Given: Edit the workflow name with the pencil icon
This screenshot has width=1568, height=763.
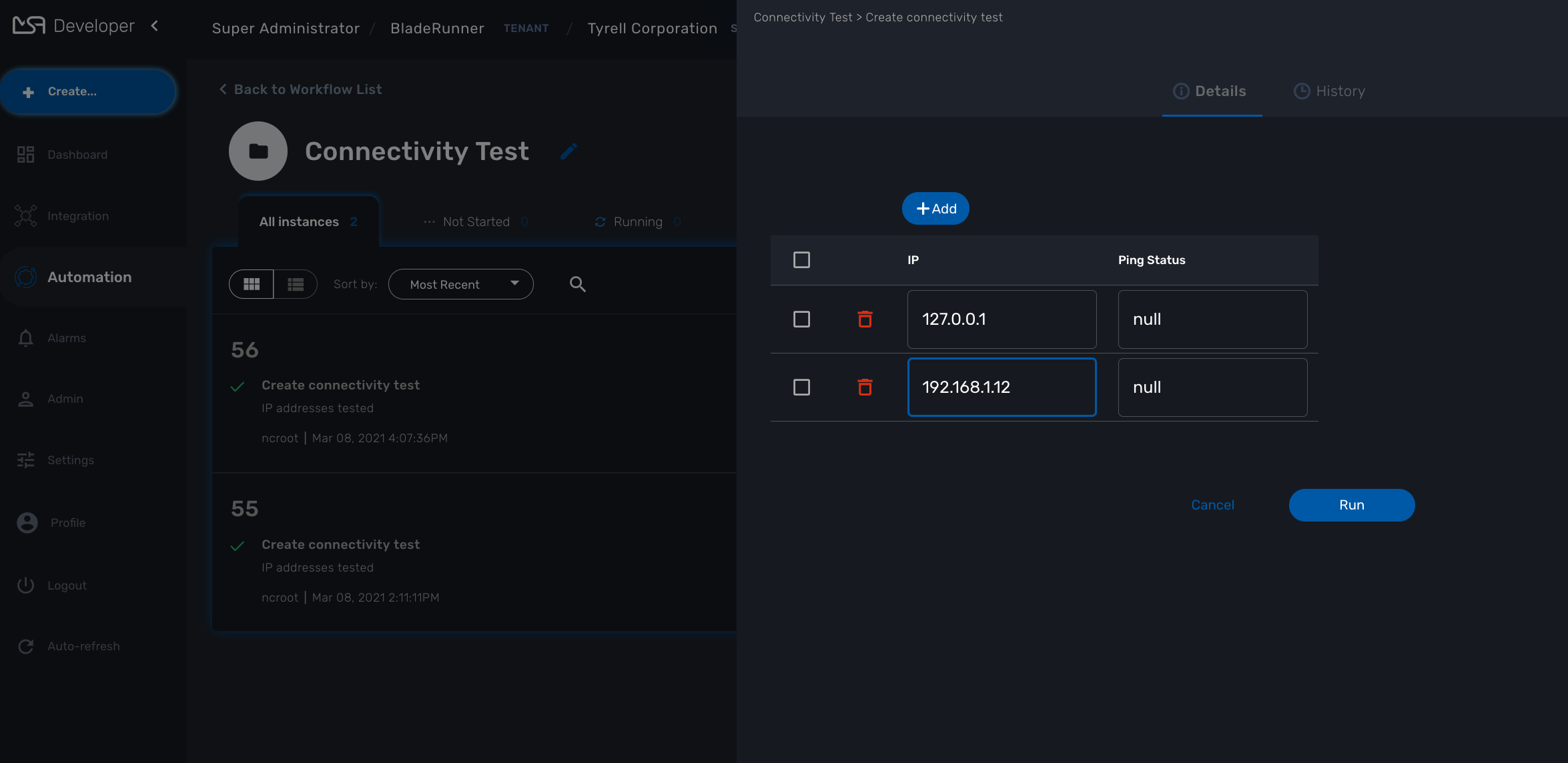Looking at the screenshot, I should 568,152.
